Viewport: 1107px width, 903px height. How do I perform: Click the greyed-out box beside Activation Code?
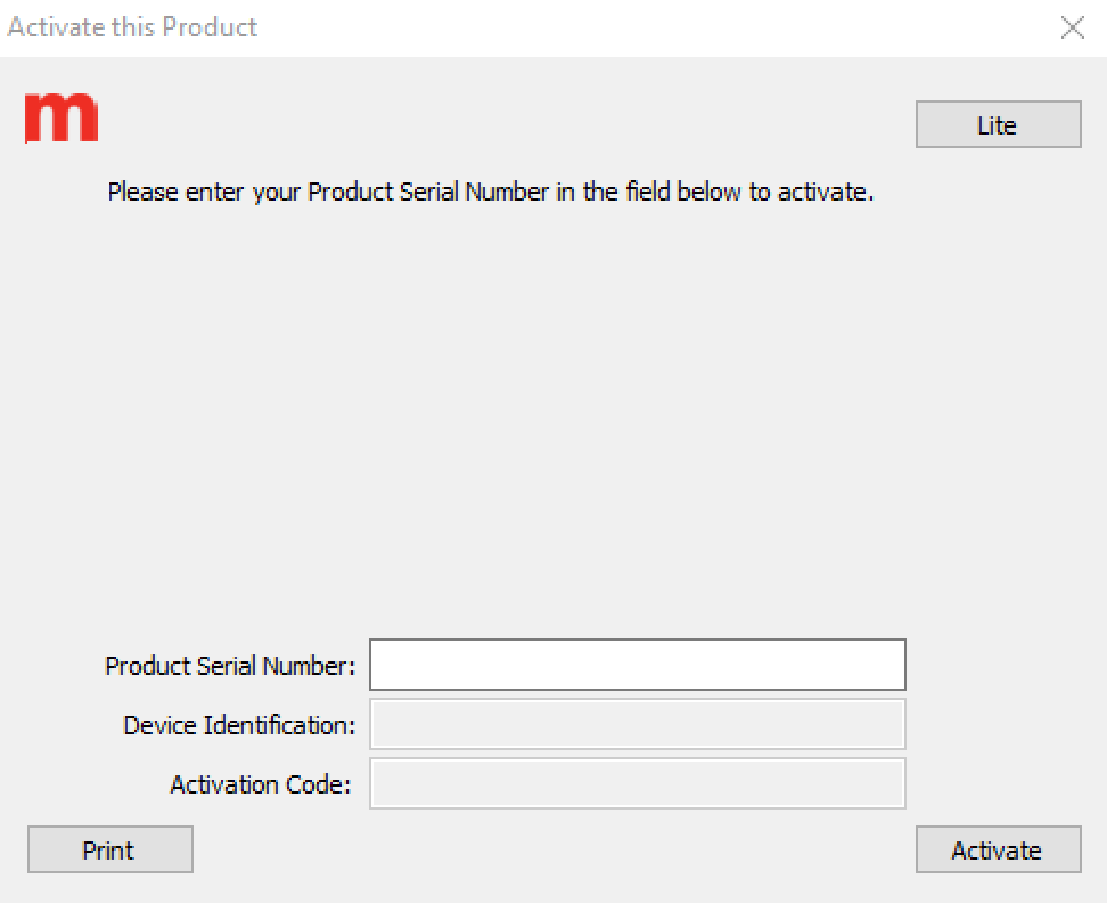tap(637, 783)
